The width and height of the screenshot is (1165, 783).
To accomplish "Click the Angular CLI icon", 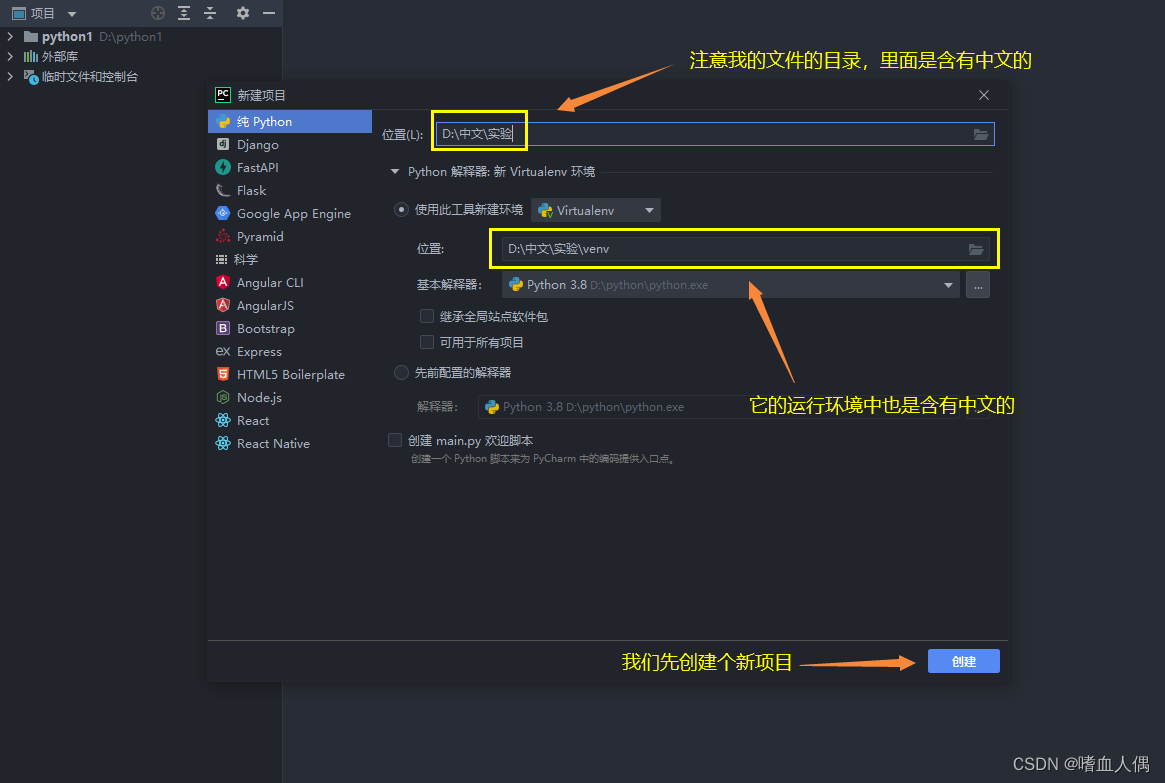I will 223,282.
